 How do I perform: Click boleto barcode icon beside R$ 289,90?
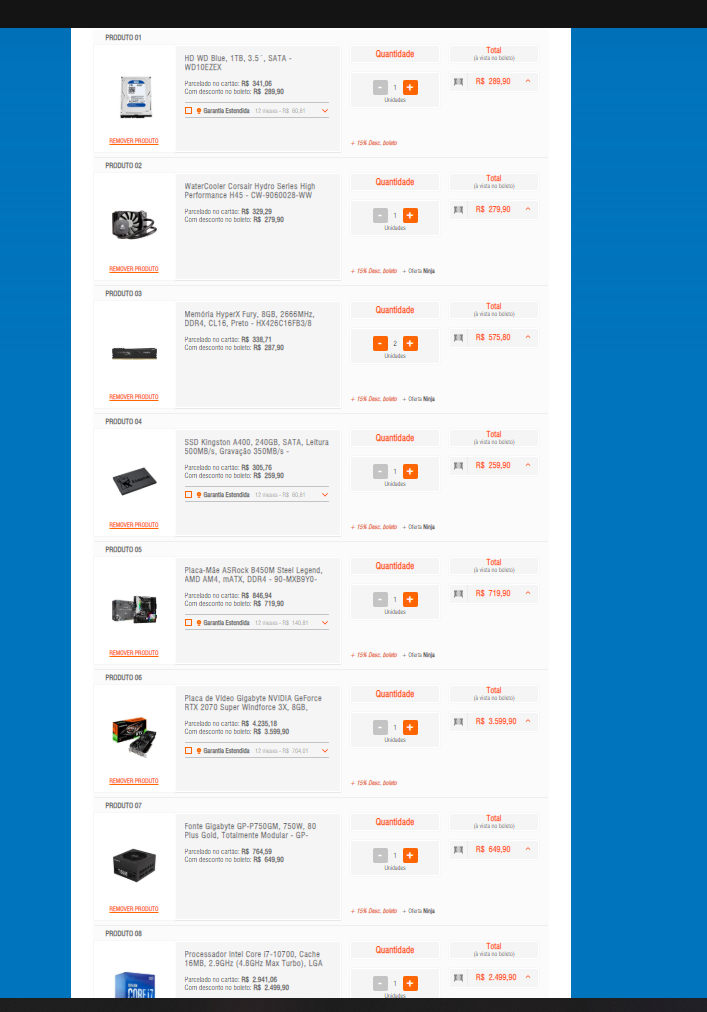[458, 82]
